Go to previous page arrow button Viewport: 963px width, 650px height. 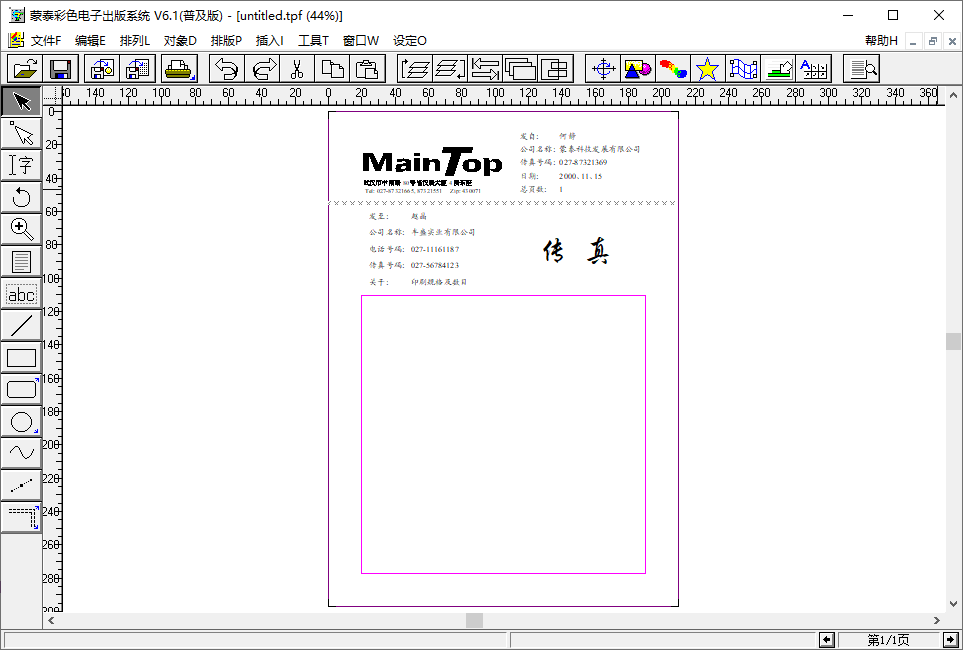[827, 640]
